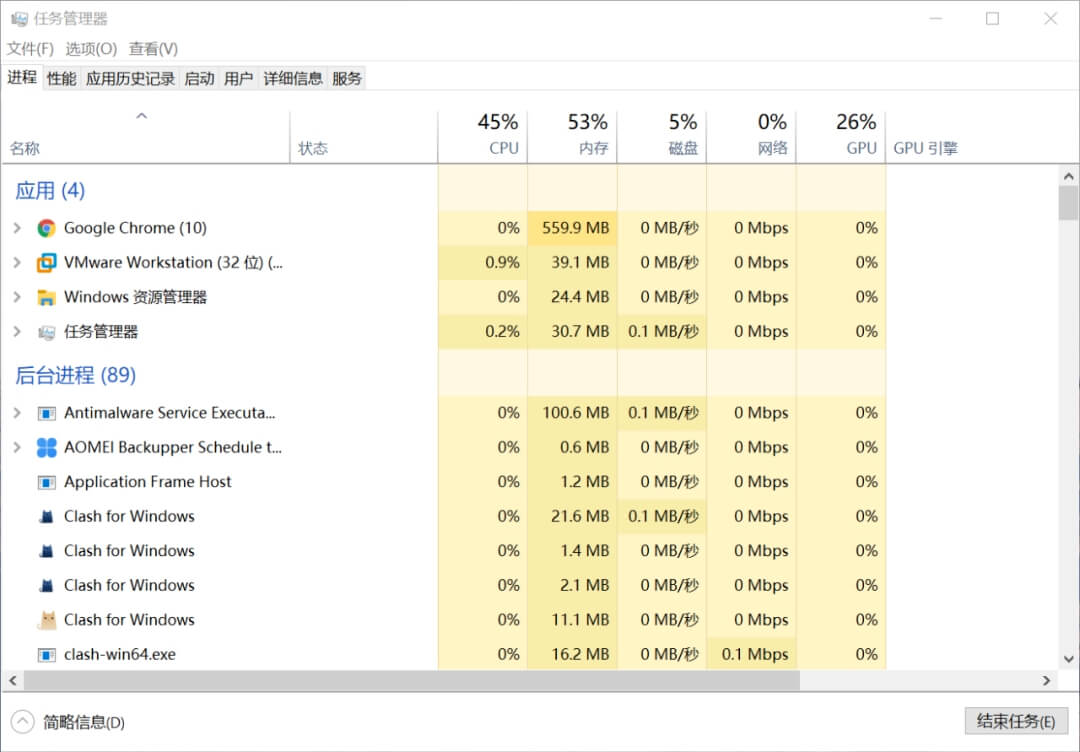Select the clash-win64.exe process icon
1080x752 pixels.
pos(46,655)
